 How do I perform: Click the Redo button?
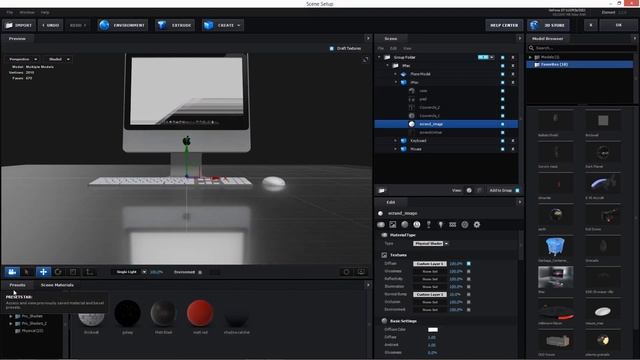(x=78, y=25)
